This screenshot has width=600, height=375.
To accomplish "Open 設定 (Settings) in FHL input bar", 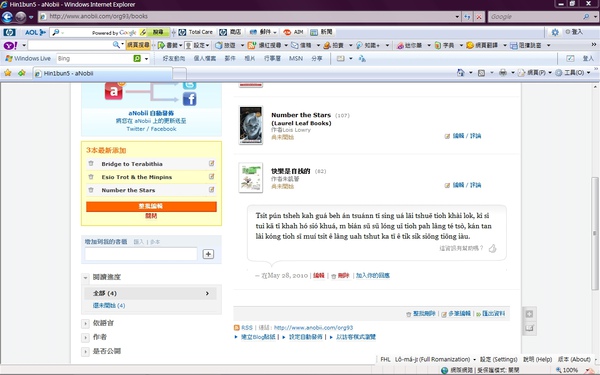I will (498, 359).
